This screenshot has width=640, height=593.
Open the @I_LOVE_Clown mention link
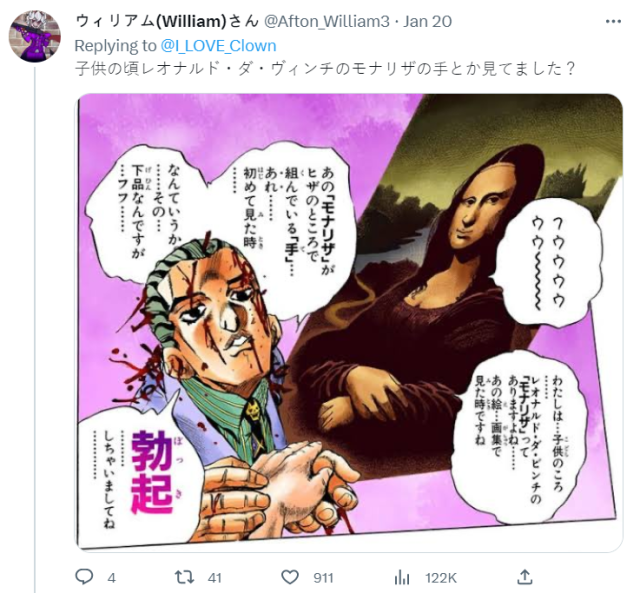[218, 46]
